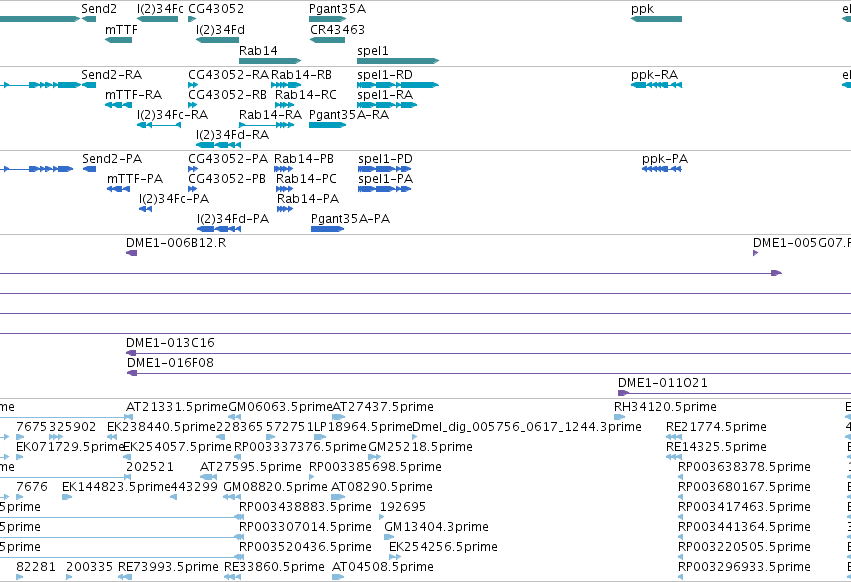Screen dimensions: 851x582
Task: Click the CG43052-PB protein label
Action: coord(227,179)
